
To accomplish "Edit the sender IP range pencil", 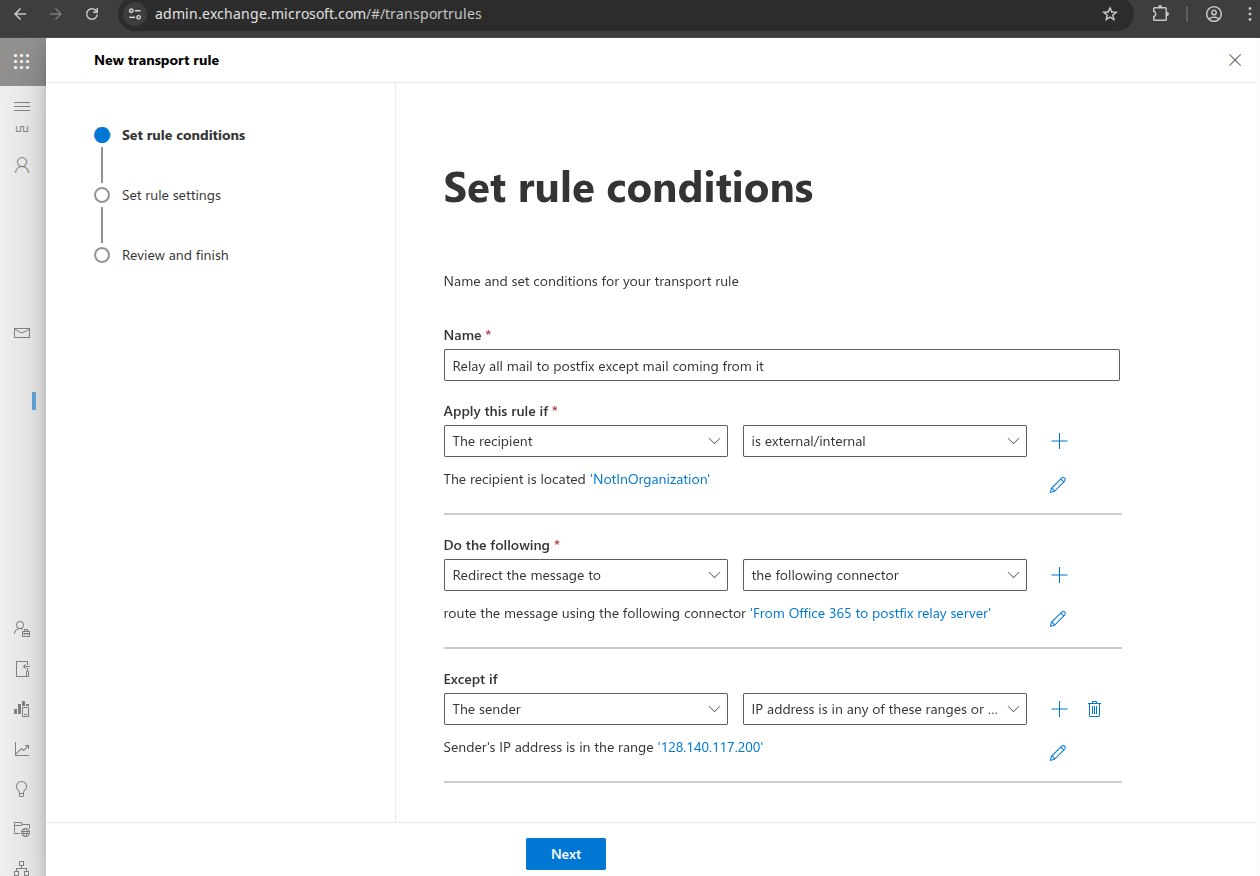I will pos(1058,753).
